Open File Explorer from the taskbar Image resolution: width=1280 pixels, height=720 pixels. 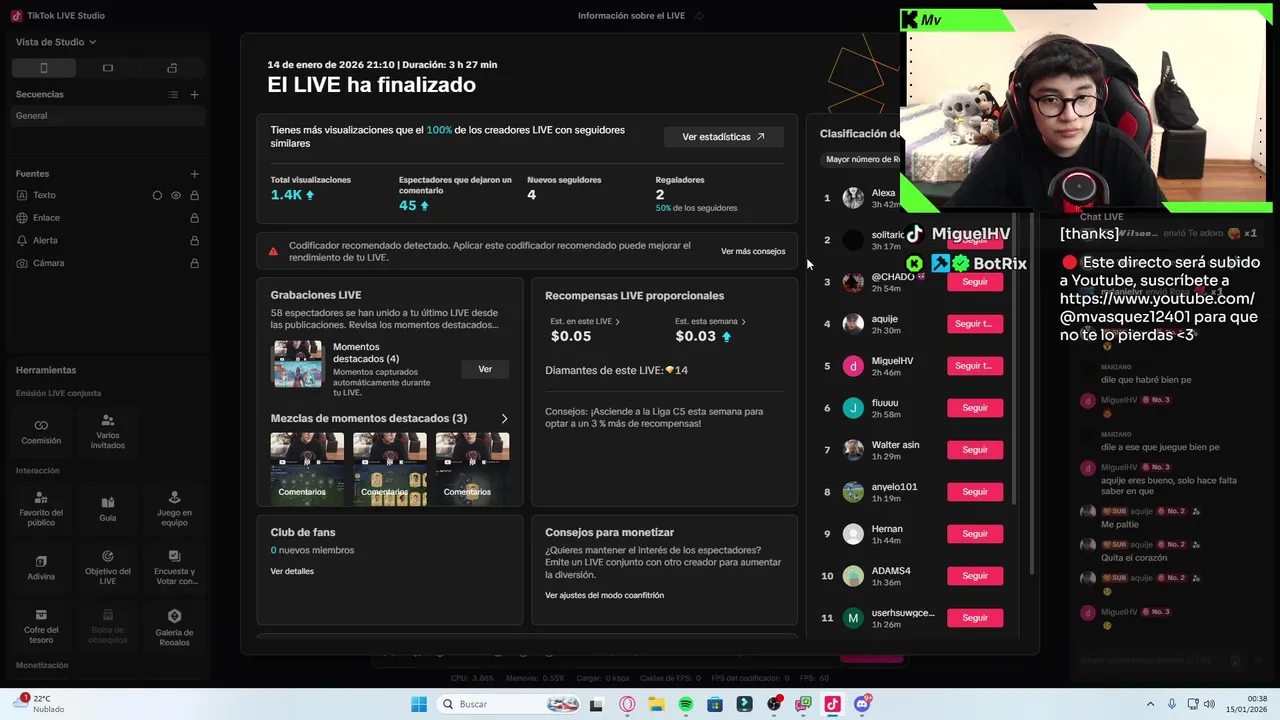coord(656,705)
